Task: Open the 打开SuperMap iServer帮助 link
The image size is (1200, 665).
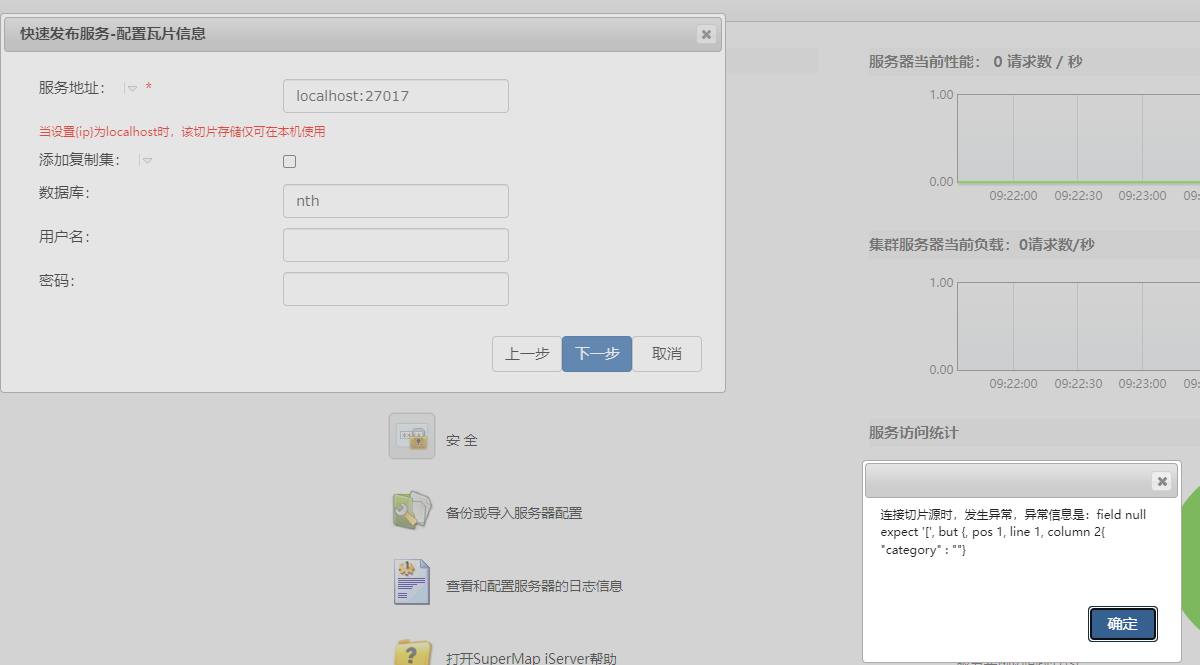Action: (x=531, y=659)
